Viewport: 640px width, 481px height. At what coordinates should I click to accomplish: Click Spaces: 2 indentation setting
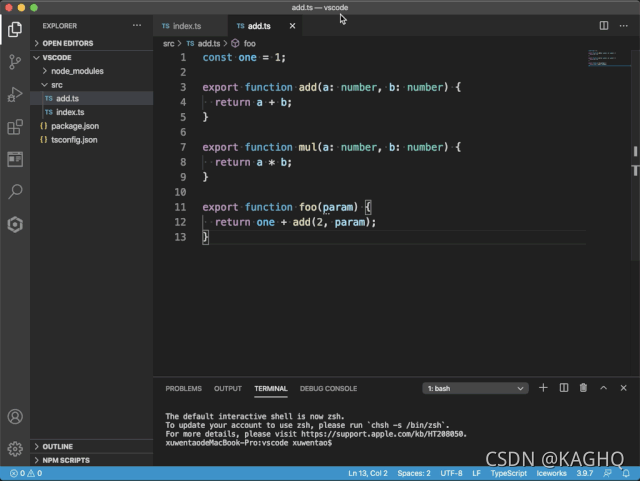coord(414,473)
